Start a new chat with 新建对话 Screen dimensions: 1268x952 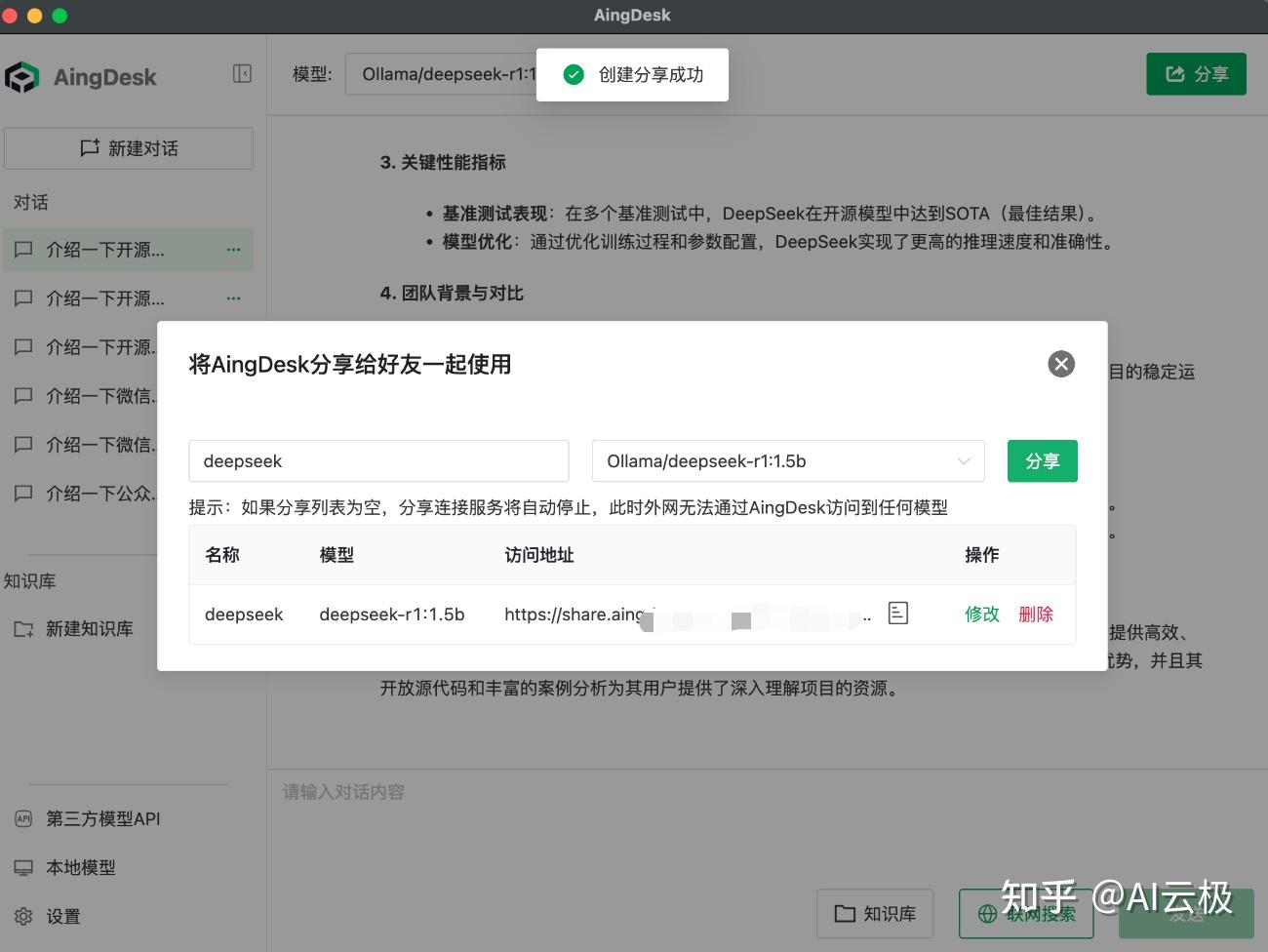pos(128,148)
